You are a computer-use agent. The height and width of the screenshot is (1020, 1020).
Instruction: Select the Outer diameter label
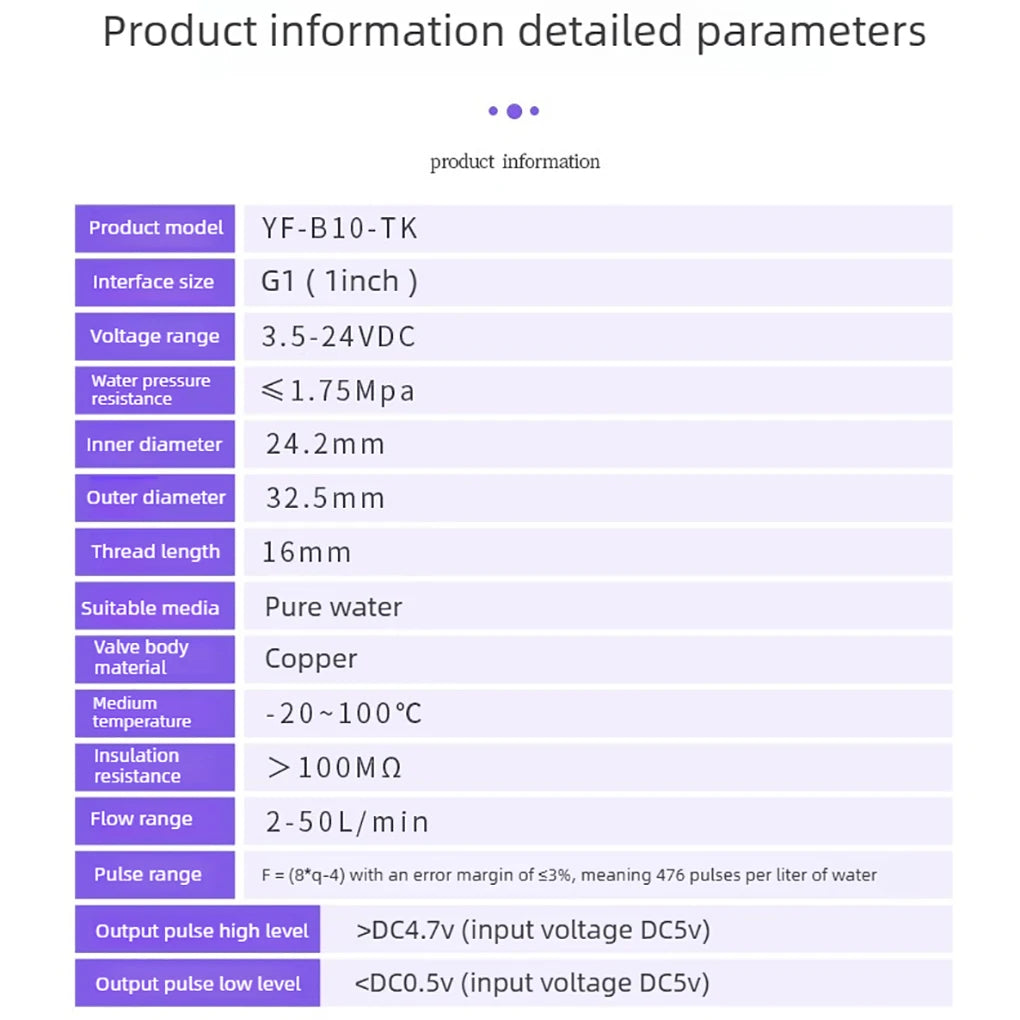[155, 498]
